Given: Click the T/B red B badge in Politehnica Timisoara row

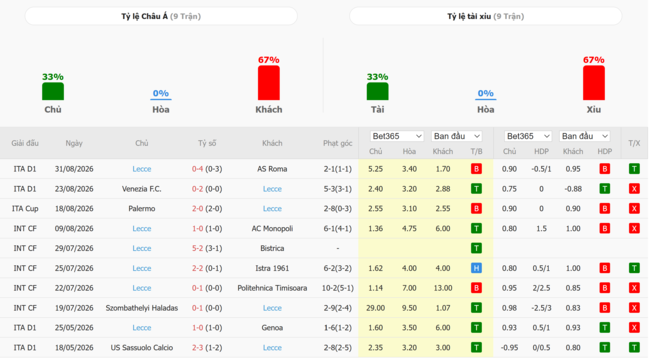Looking at the screenshot, I should 476,288.
